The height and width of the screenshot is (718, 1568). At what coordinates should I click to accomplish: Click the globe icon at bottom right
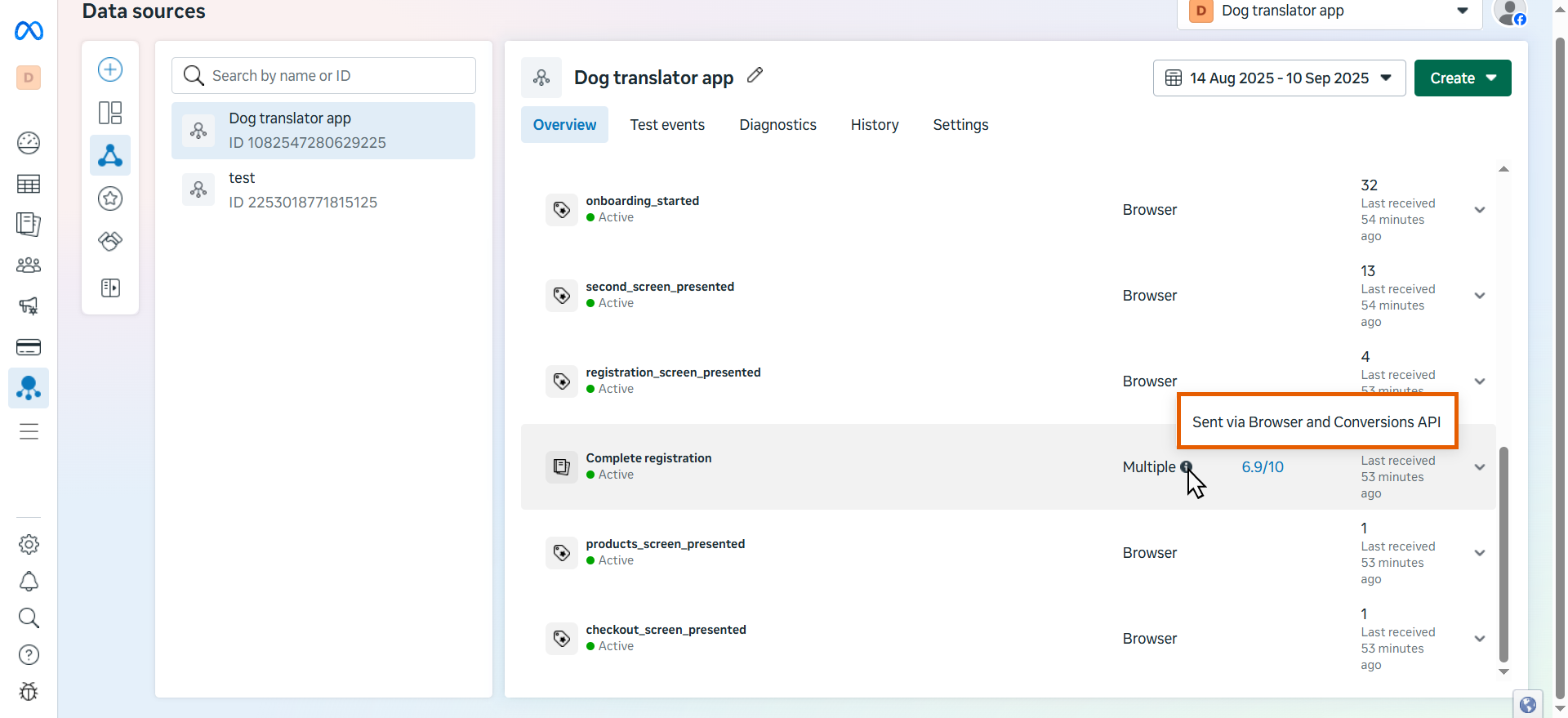pyautogui.click(x=1528, y=705)
